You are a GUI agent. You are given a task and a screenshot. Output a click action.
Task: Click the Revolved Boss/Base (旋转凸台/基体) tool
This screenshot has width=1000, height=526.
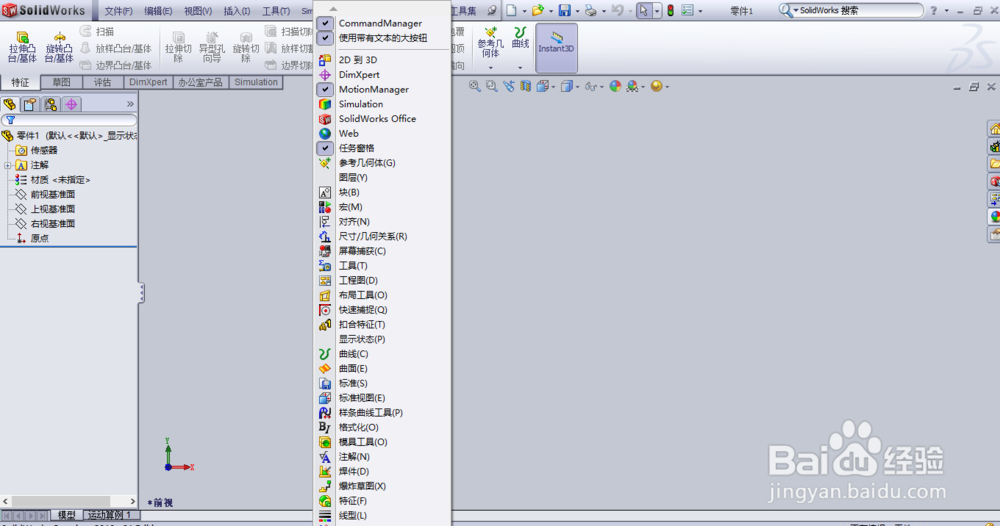click(x=59, y=47)
